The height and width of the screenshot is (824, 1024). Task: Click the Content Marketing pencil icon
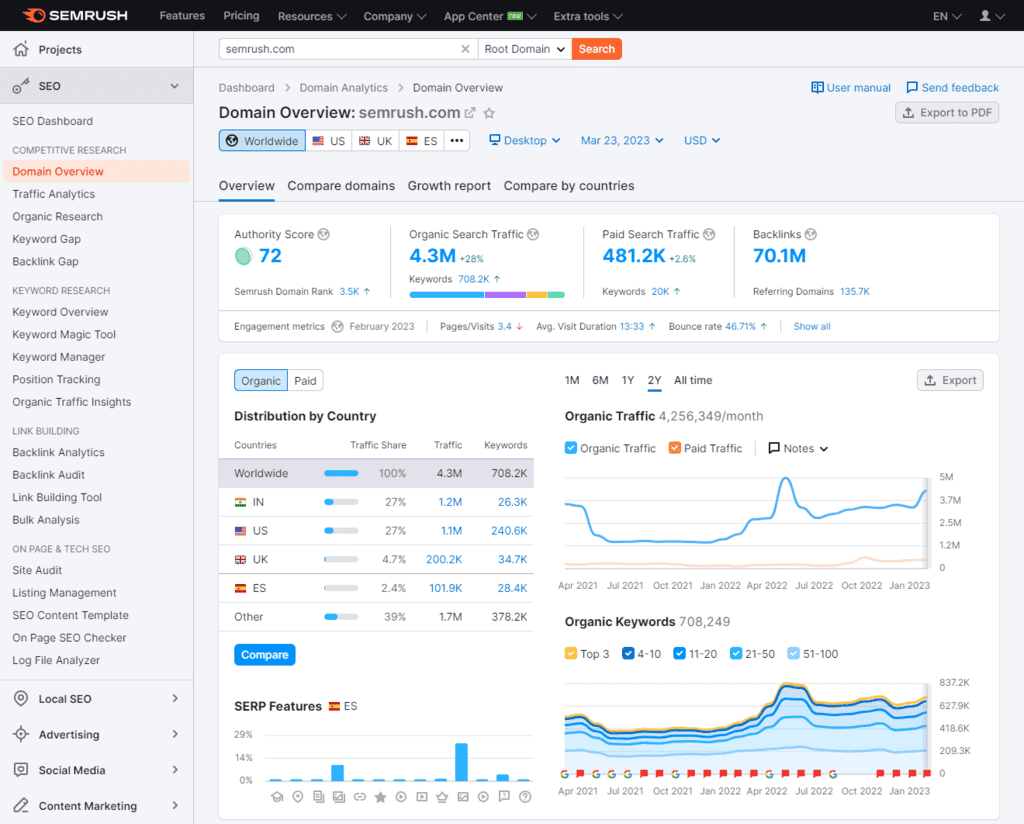click(x=21, y=806)
